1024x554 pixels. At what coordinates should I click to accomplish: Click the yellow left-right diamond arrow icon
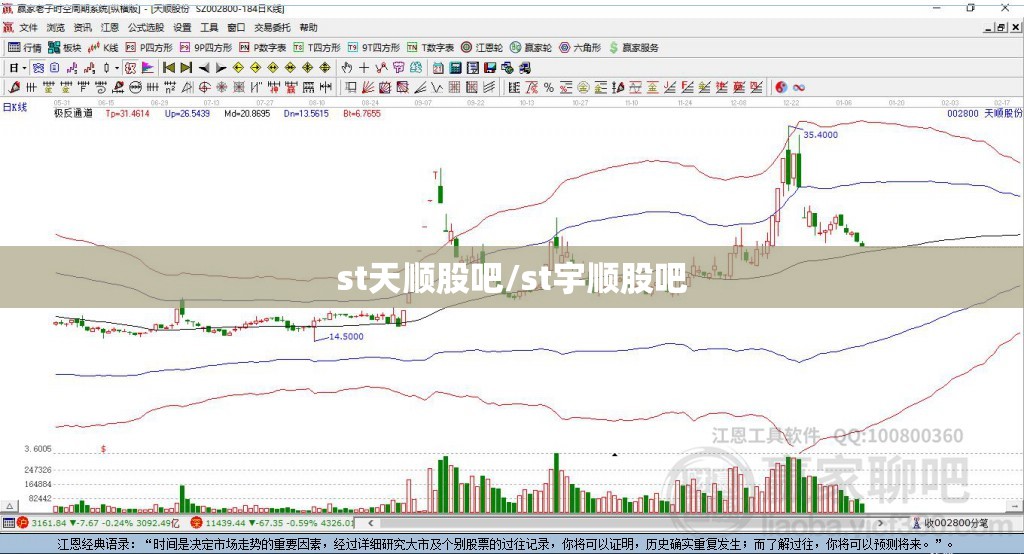click(x=273, y=67)
